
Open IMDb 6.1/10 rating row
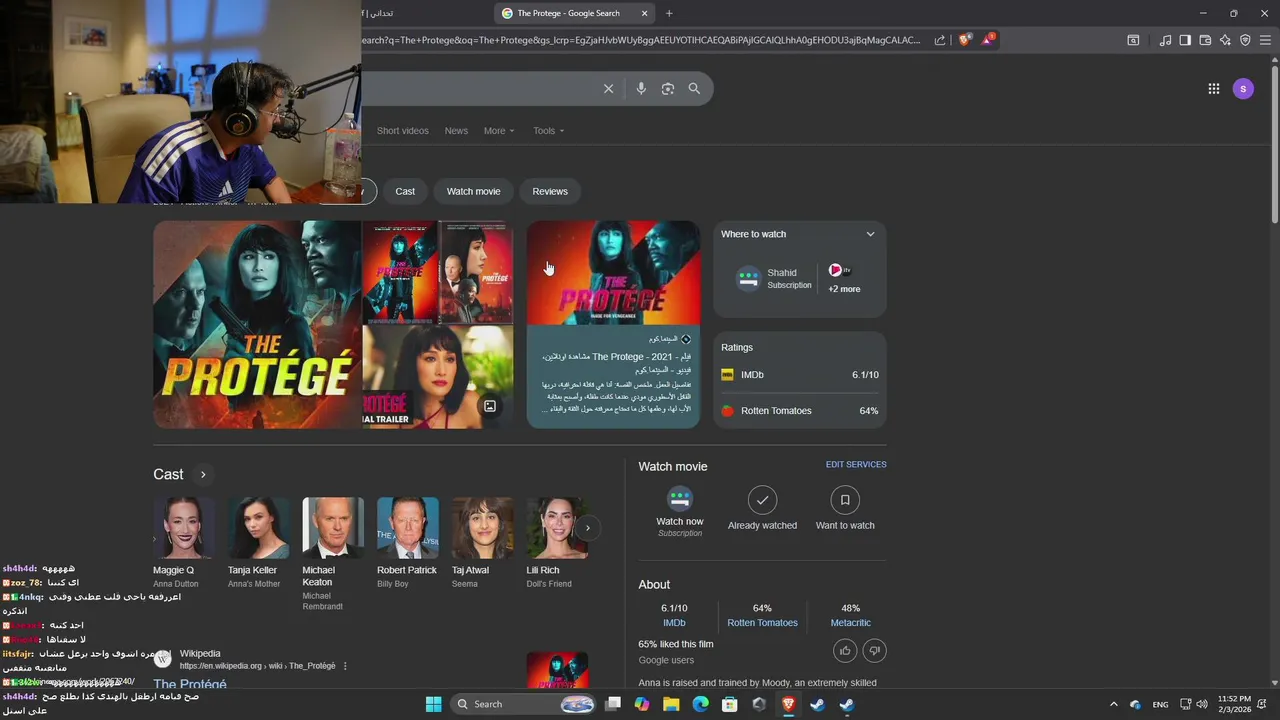tap(800, 375)
